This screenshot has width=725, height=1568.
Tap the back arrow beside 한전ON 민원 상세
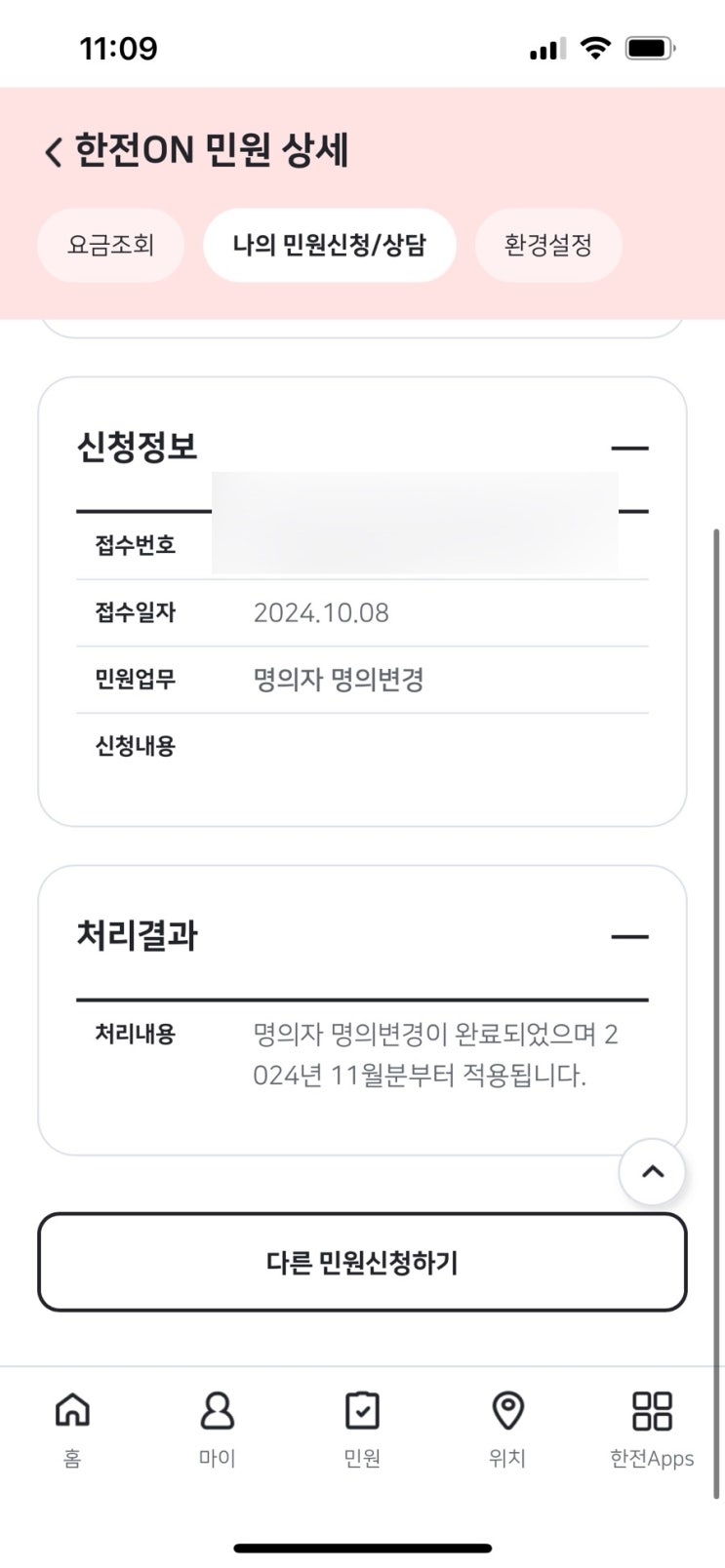pos(54,151)
